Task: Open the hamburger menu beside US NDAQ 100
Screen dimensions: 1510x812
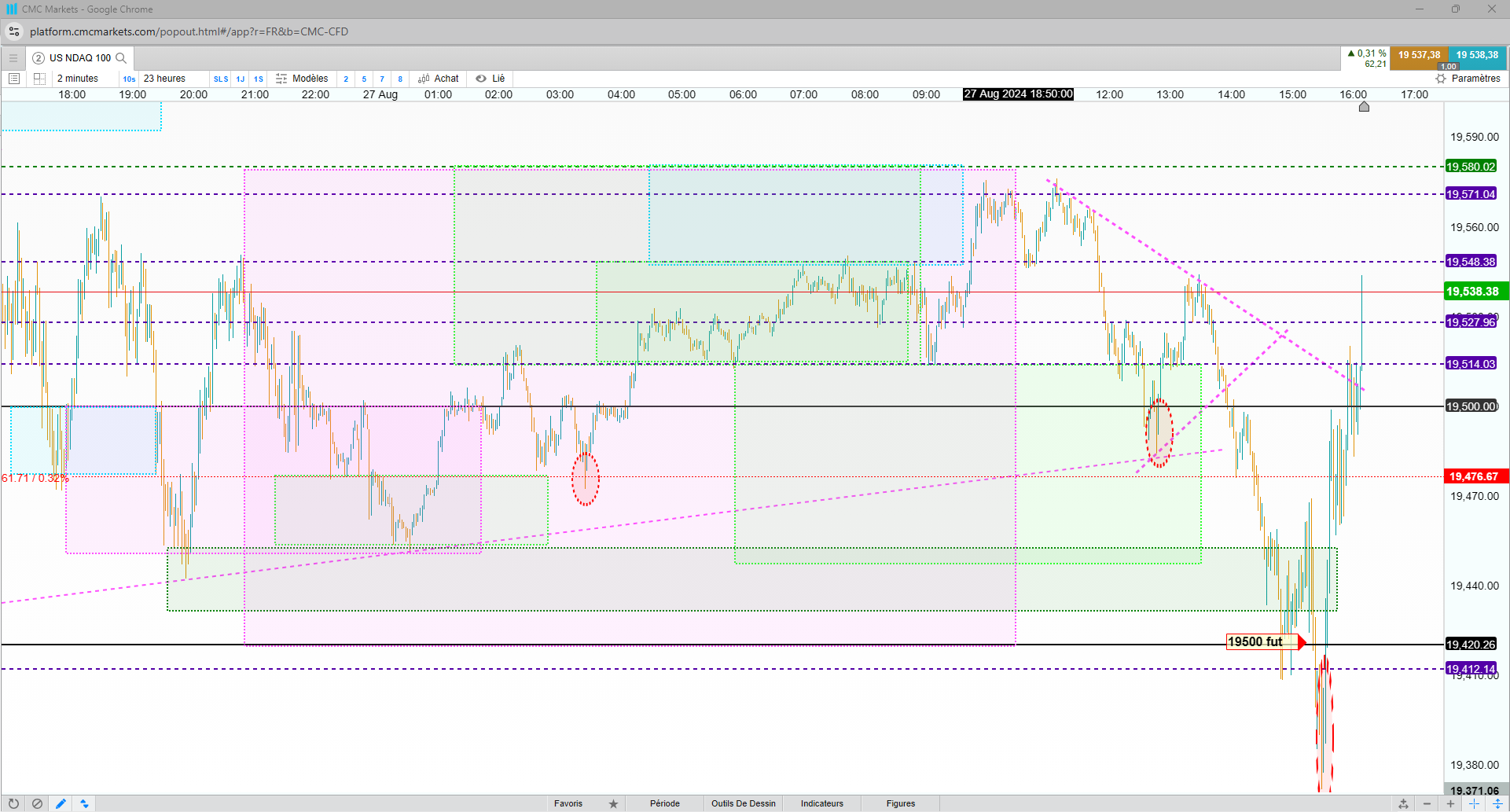Action: coord(13,58)
